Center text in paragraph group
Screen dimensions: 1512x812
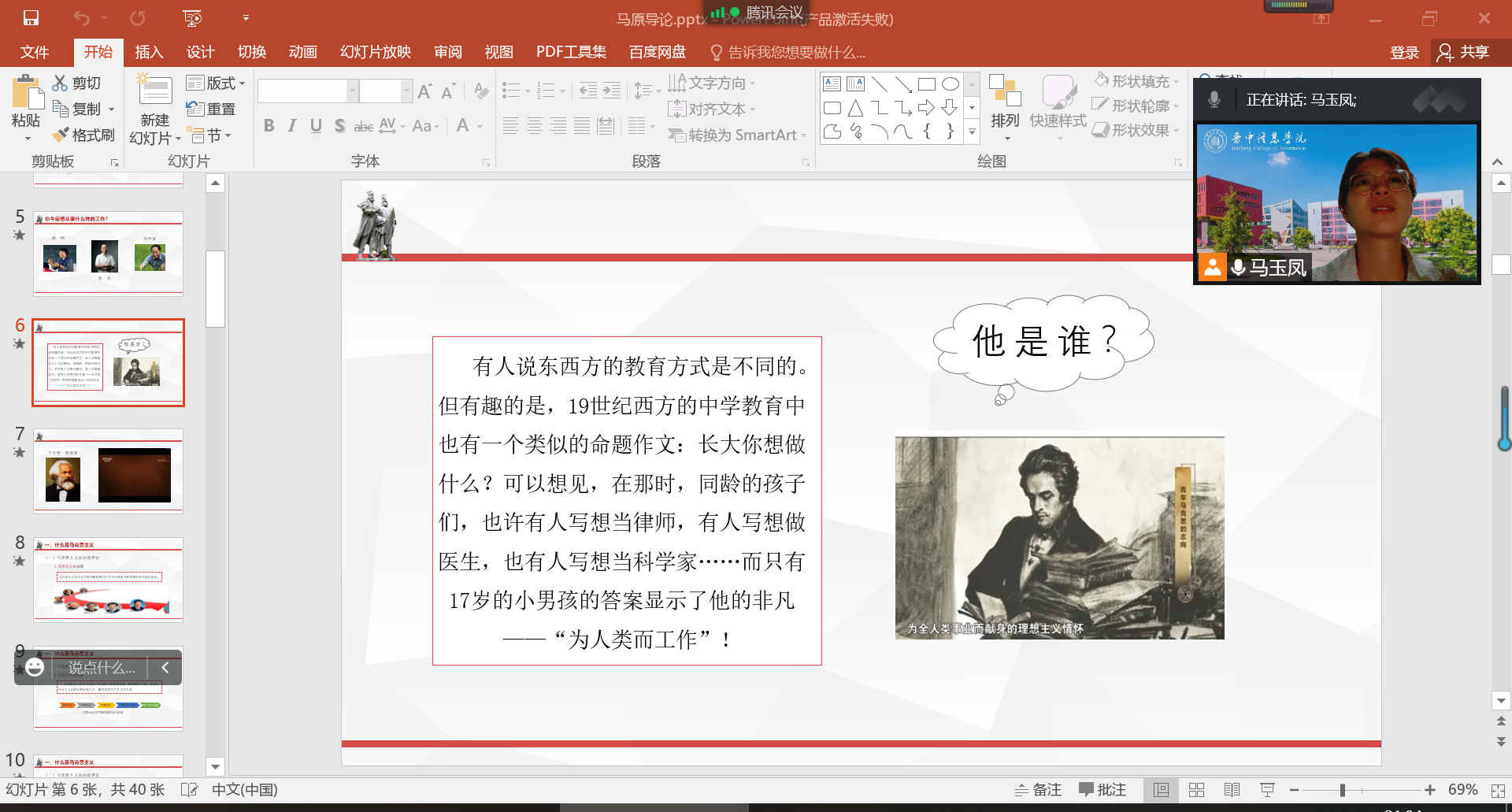pyautogui.click(x=535, y=126)
